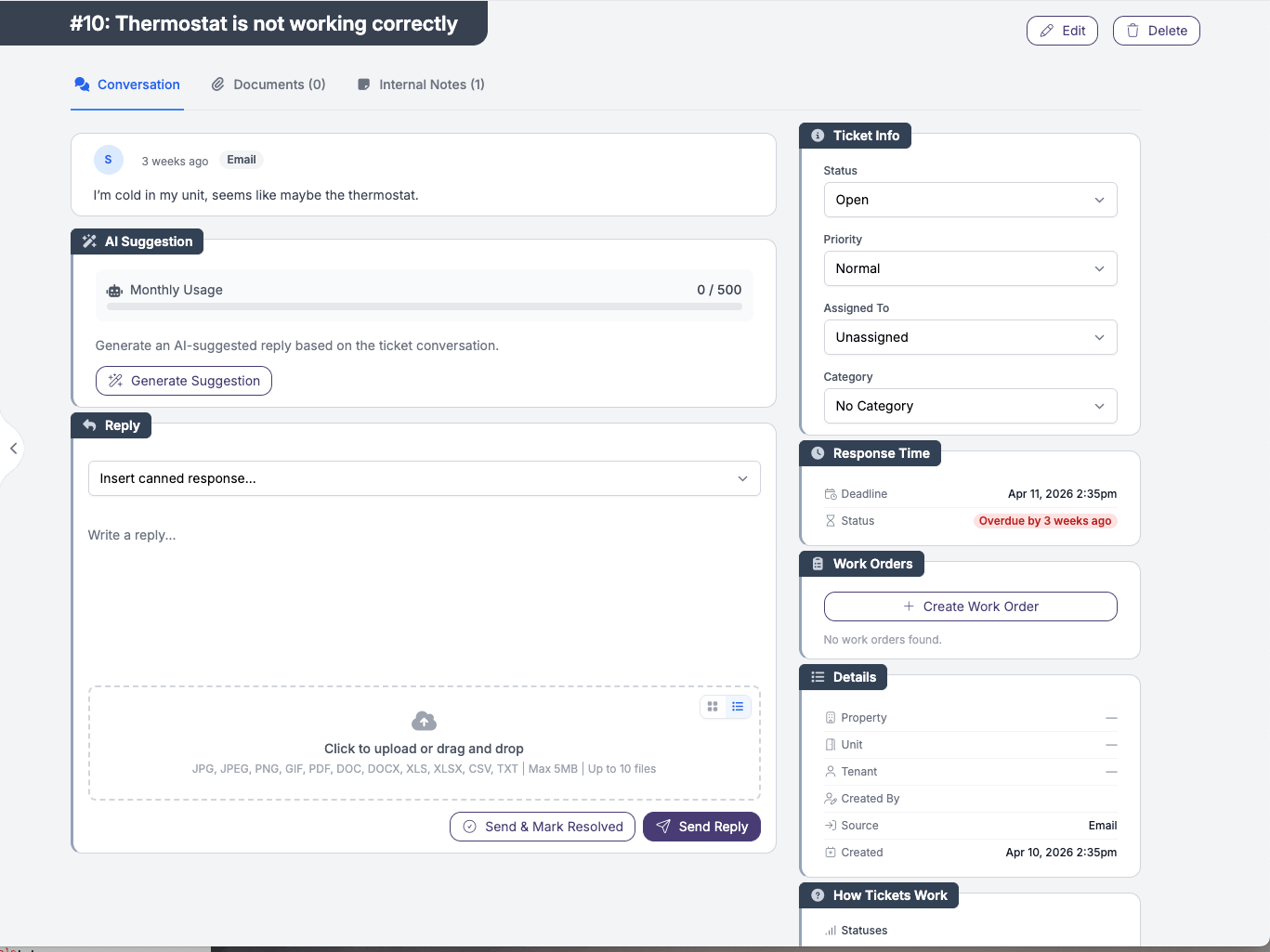Click the Reply arrow header icon

tap(89, 425)
